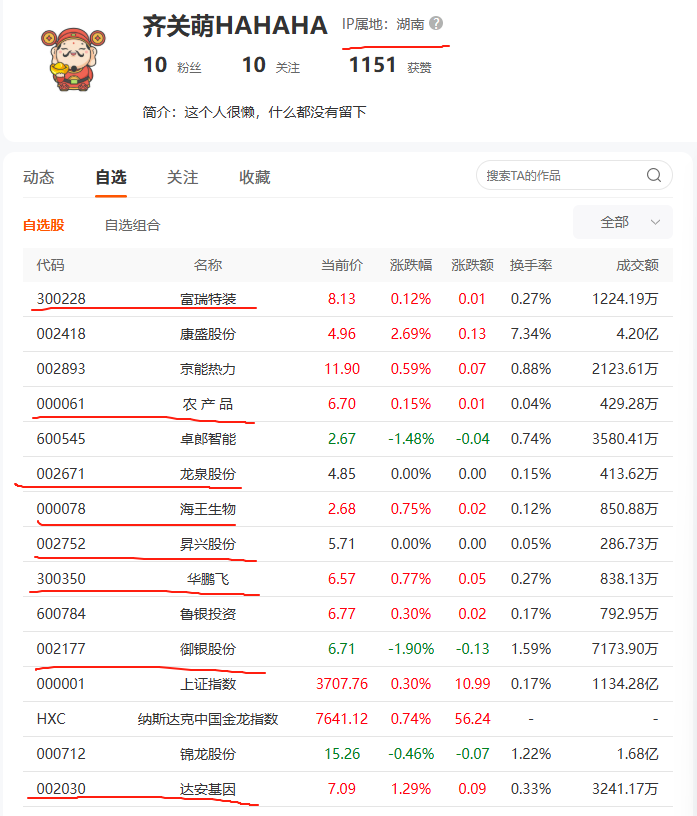Open stock 鲁银投资
The width and height of the screenshot is (697, 816).
click(x=208, y=614)
